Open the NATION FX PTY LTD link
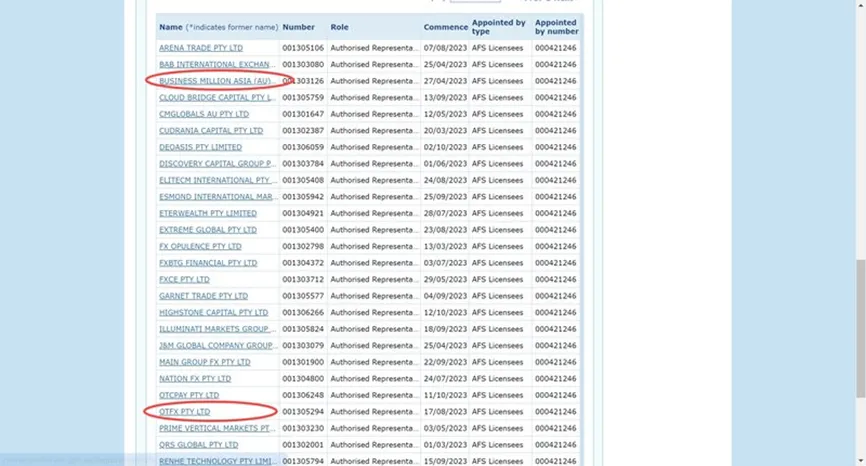This screenshot has width=866, height=466. [195, 379]
